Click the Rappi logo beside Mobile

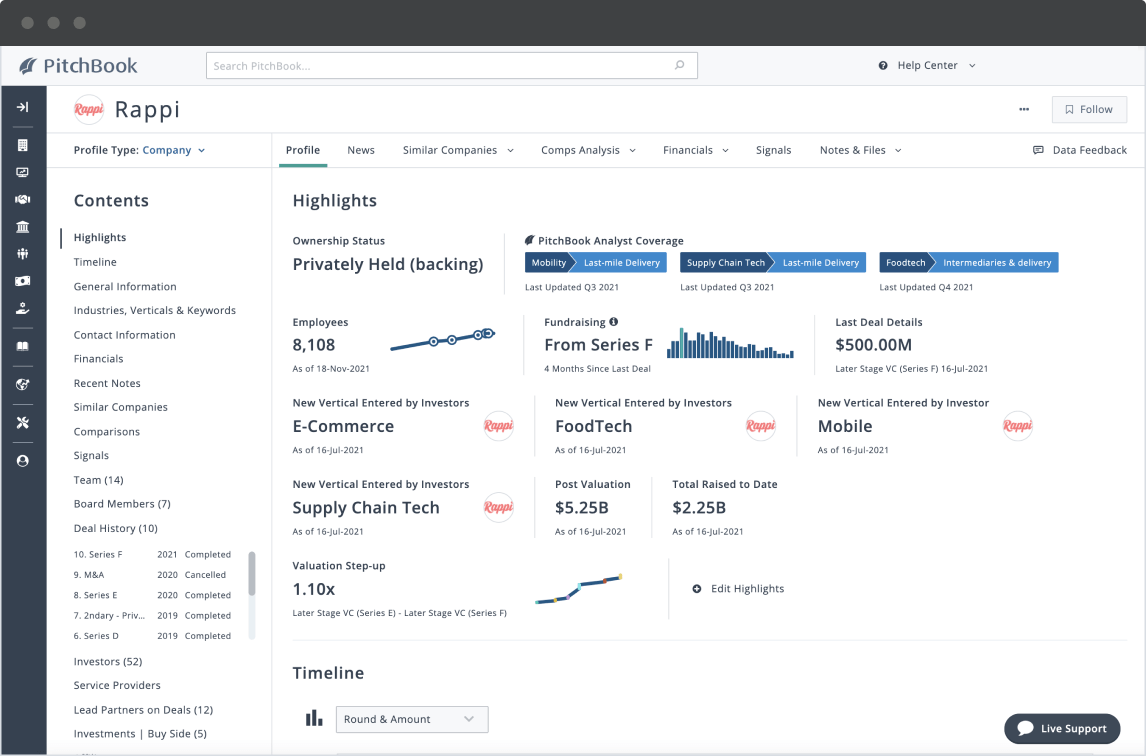pos(1017,426)
